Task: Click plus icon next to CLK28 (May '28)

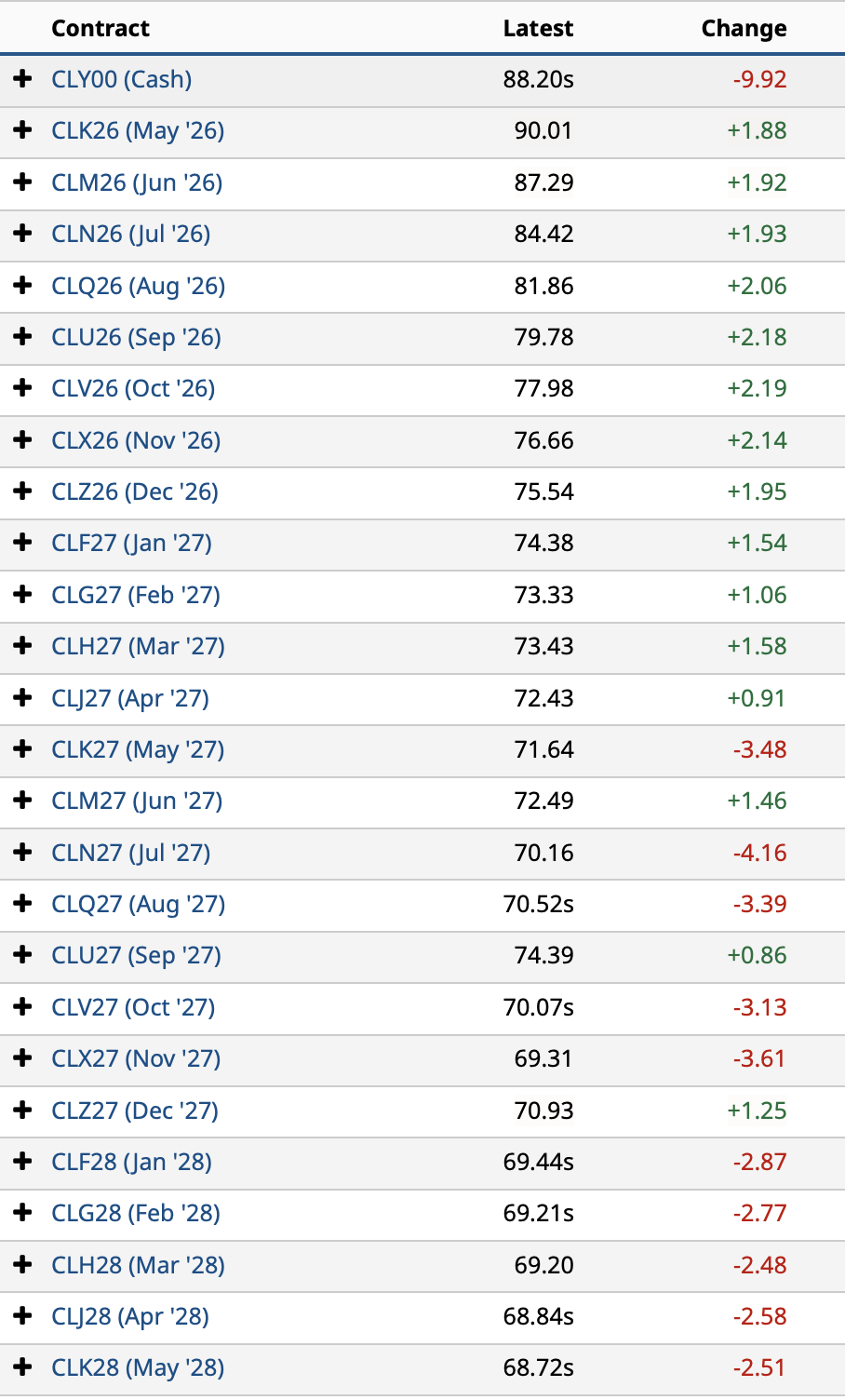Action: (23, 1367)
